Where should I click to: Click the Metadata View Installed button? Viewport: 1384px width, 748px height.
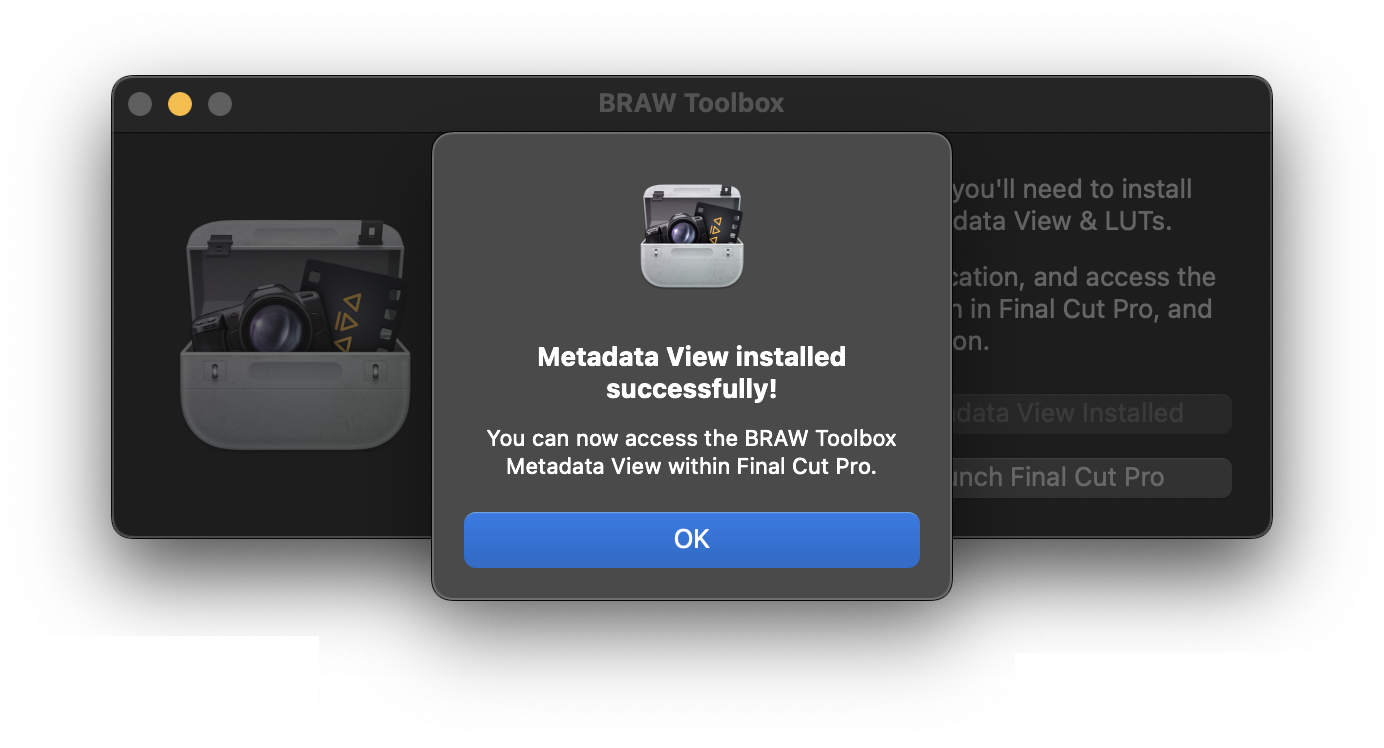(1090, 414)
